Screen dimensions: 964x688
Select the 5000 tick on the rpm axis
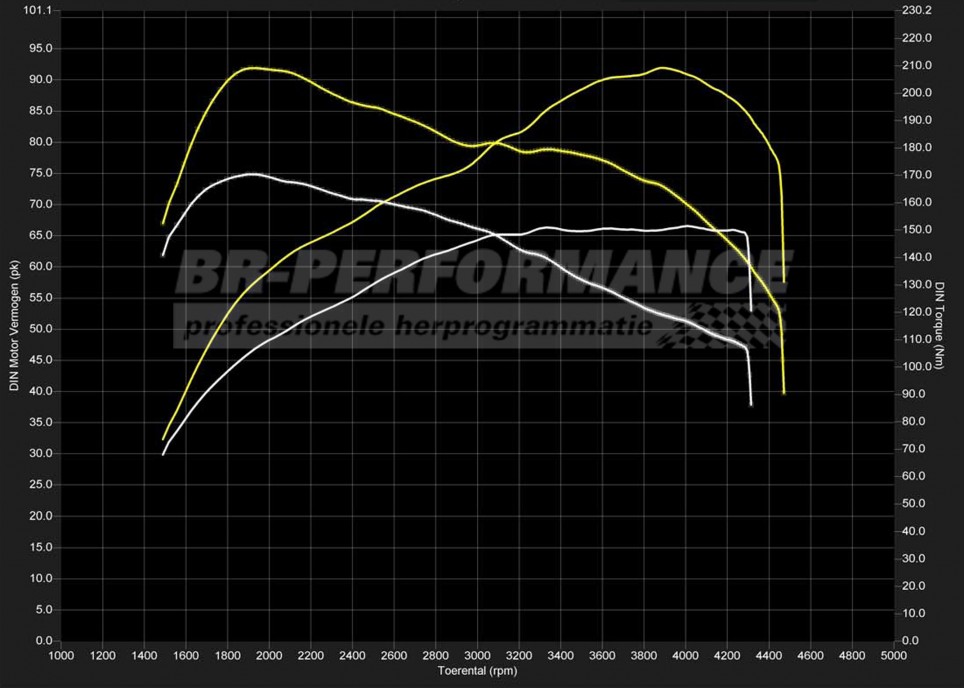pos(893,656)
